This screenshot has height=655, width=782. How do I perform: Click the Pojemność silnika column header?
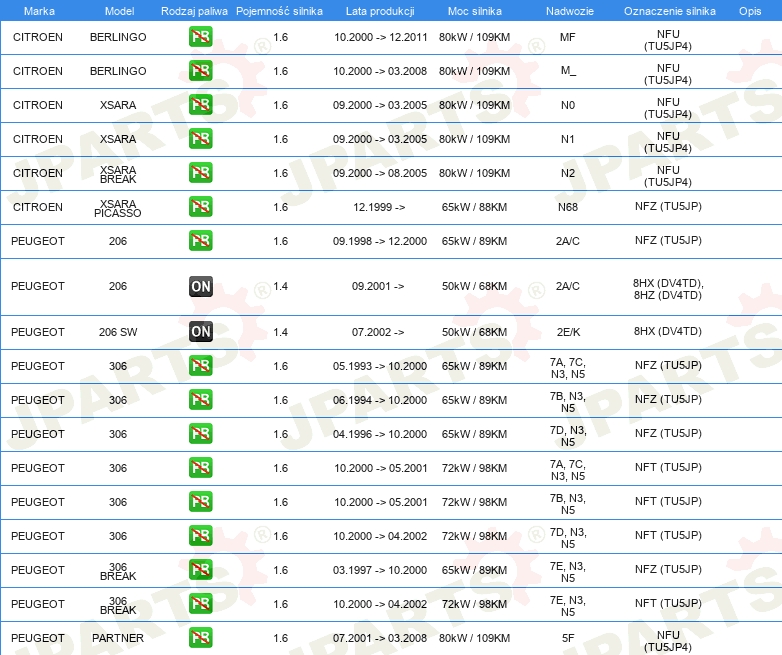tap(279, 11)
